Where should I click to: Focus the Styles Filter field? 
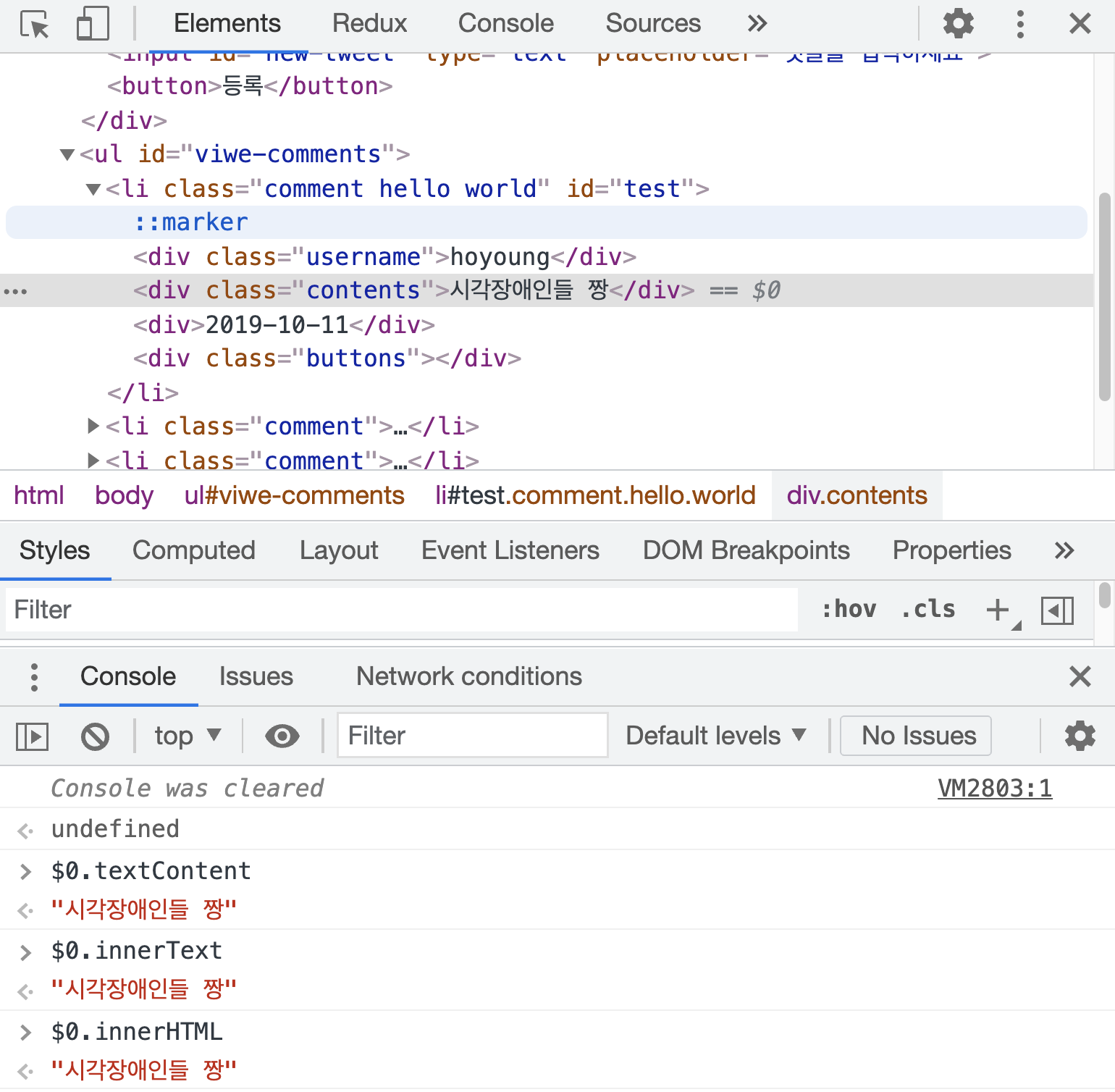tap(402, 610)
